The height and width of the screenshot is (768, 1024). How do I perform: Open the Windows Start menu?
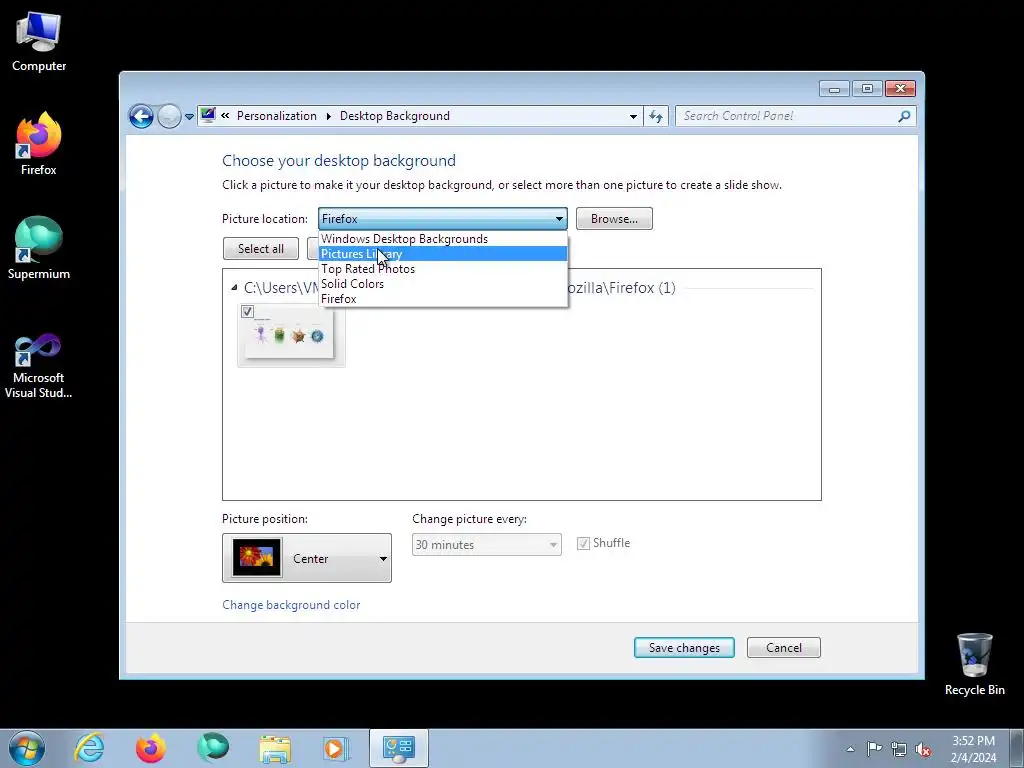pyautogui.click(x=27, y=748)
